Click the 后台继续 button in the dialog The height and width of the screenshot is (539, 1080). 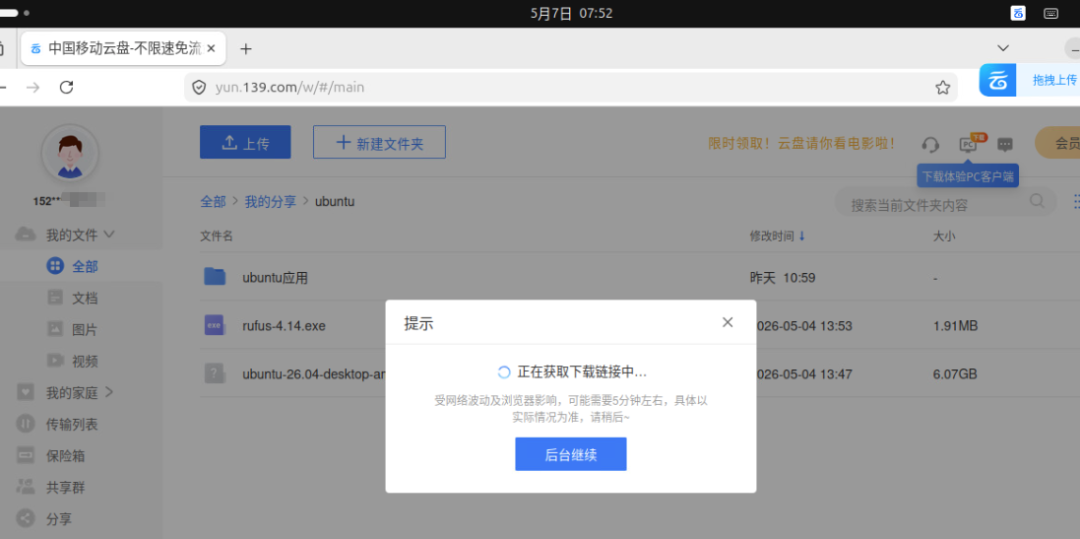tap(570, 454)
